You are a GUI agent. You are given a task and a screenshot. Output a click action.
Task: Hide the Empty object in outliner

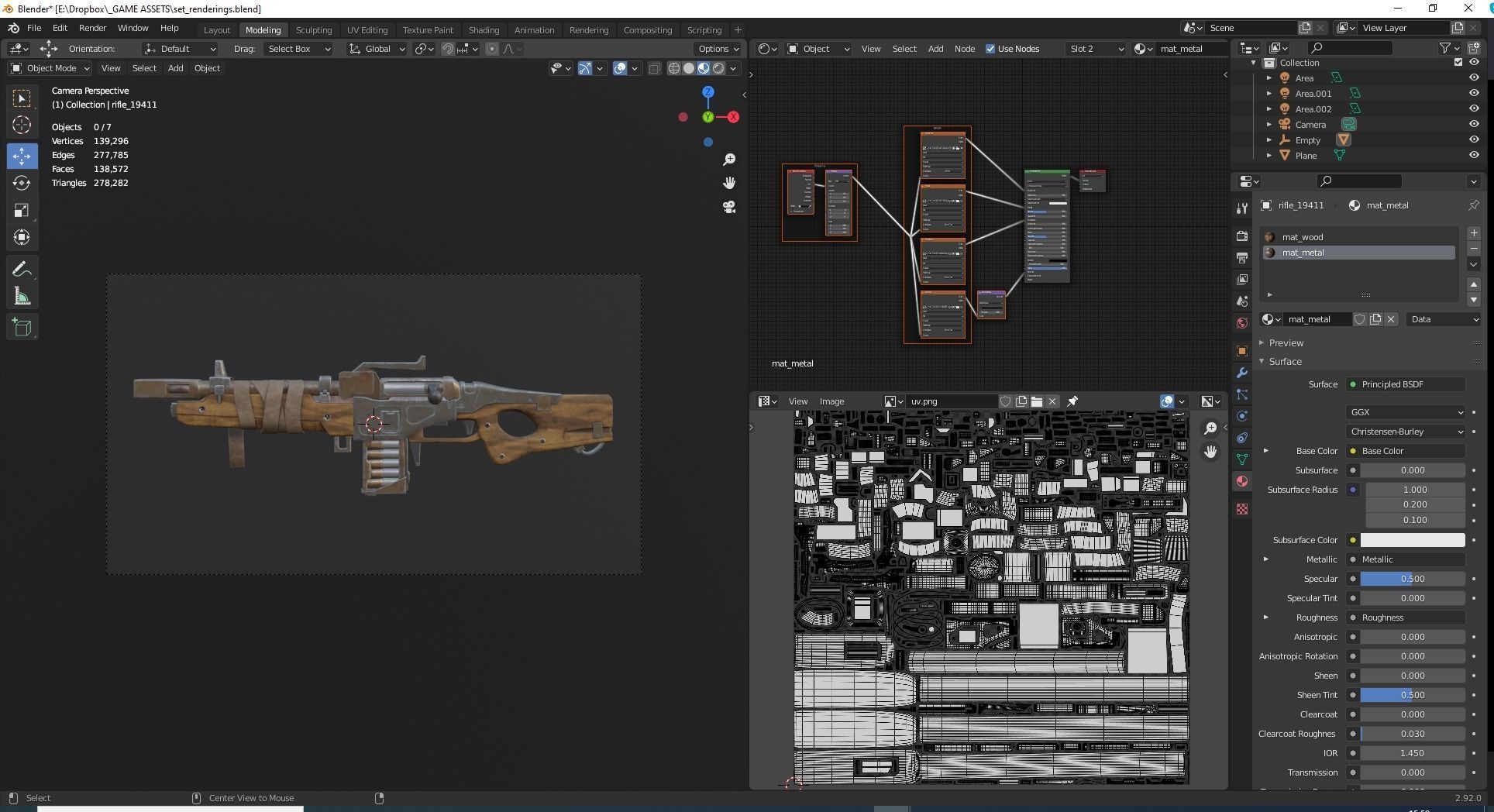click(1474, 139)
